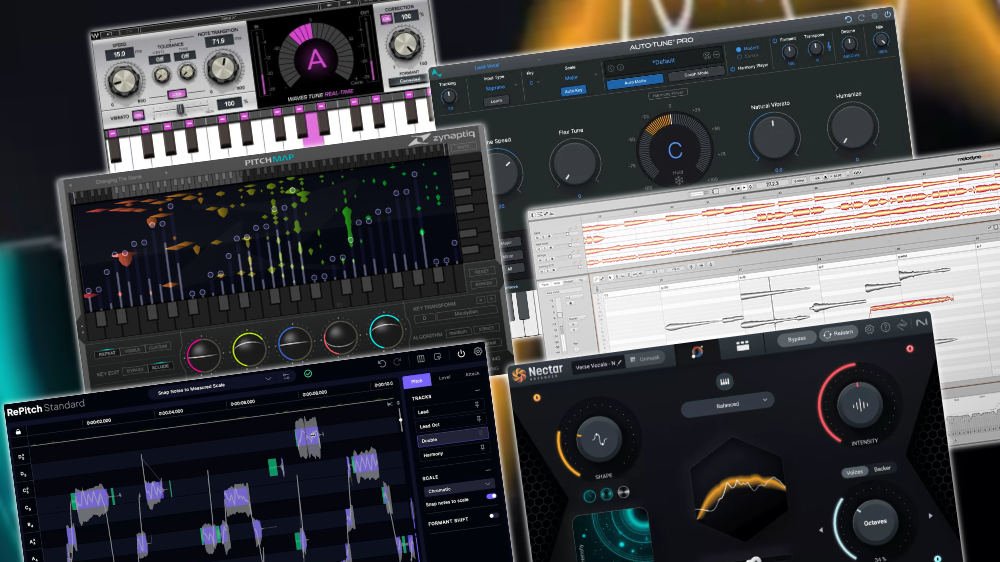Select Nectar Backer tab
Image resolution: width=1000 pixels, height=562 pixels.
tap(882, 469)
